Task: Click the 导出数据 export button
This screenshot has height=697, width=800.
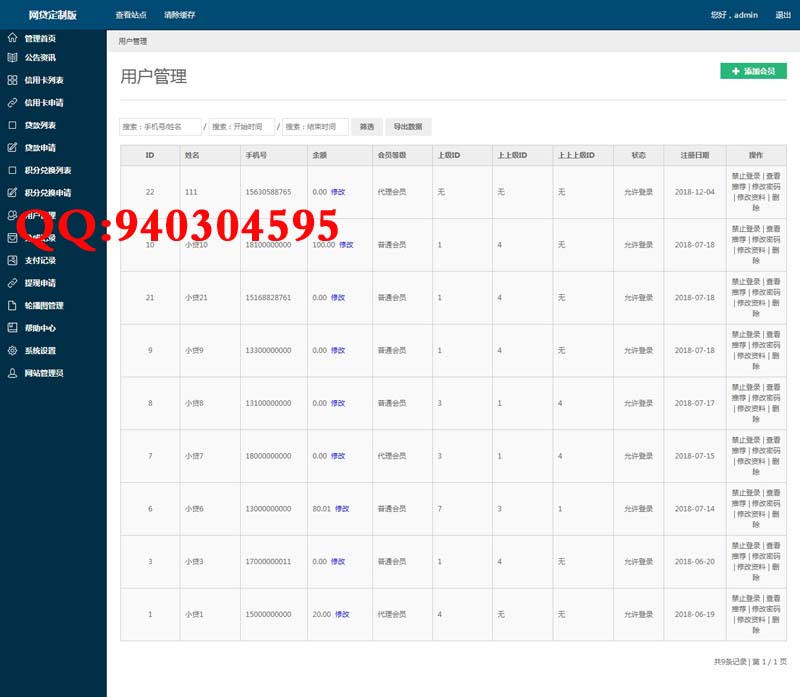Action: (x=408, y=127)
